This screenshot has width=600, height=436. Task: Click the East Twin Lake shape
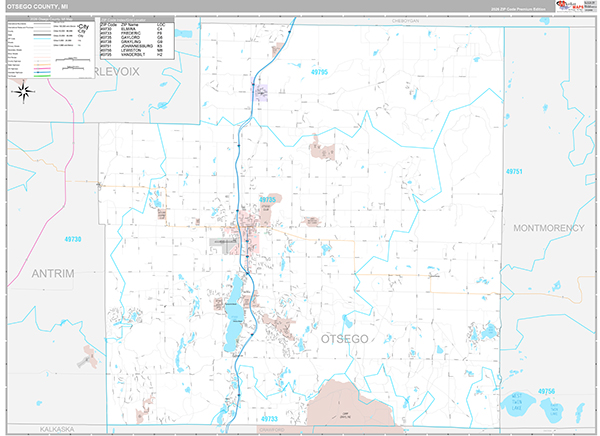[x=553, y=410]
